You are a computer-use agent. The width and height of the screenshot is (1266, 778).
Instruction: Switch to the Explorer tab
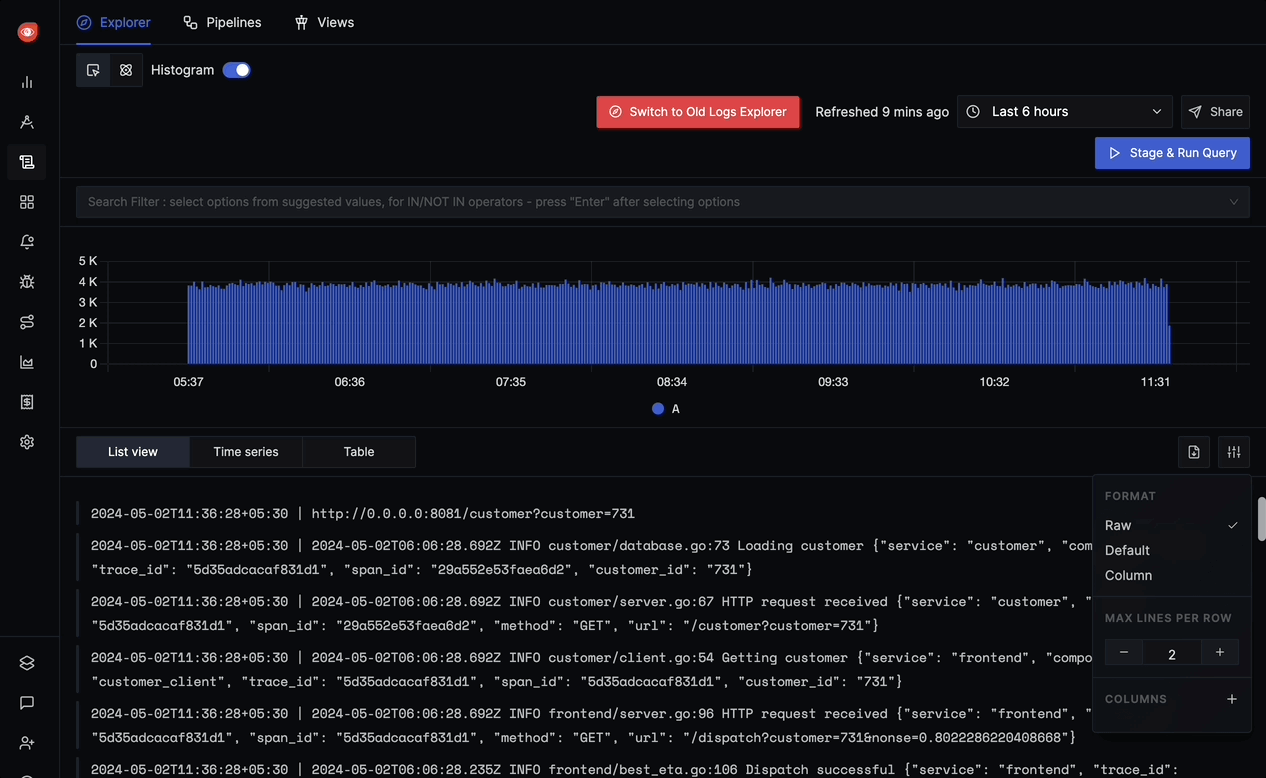tap(114, 22)
